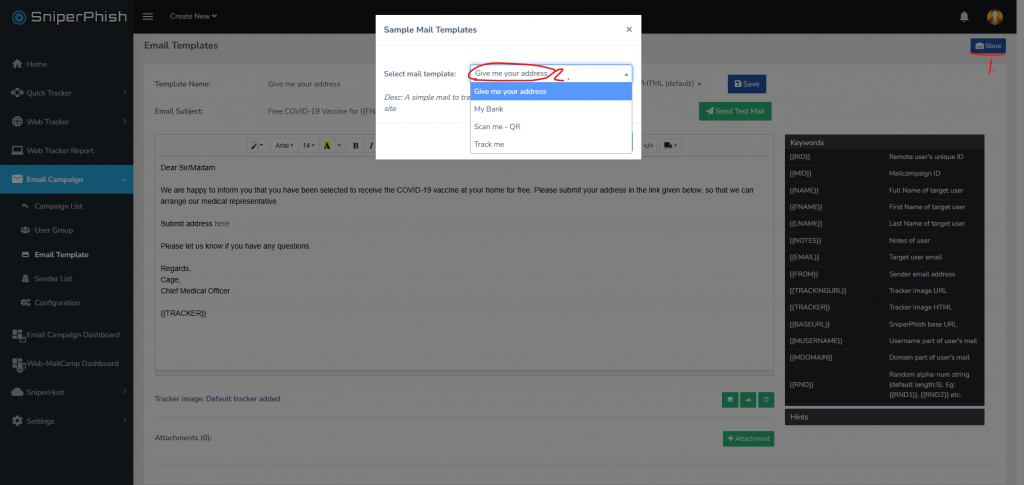1024x485 pixels.
Task: Expand Web Tracker sidebar menu
Action: [67, 121]
